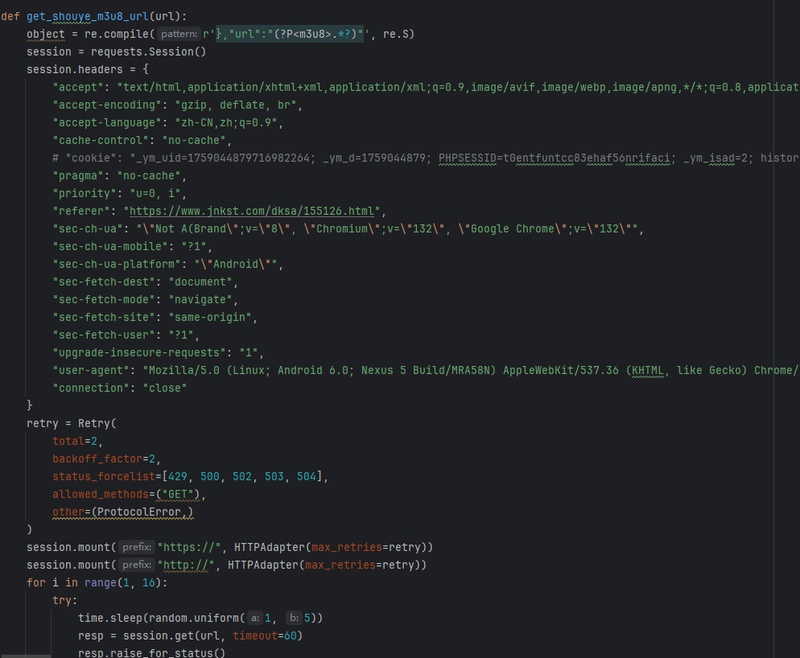Image resolution: width=800 pixels, height=658 pixels.
Task: Click the allowed_methods parameter
Action: (x=102, y=494)
